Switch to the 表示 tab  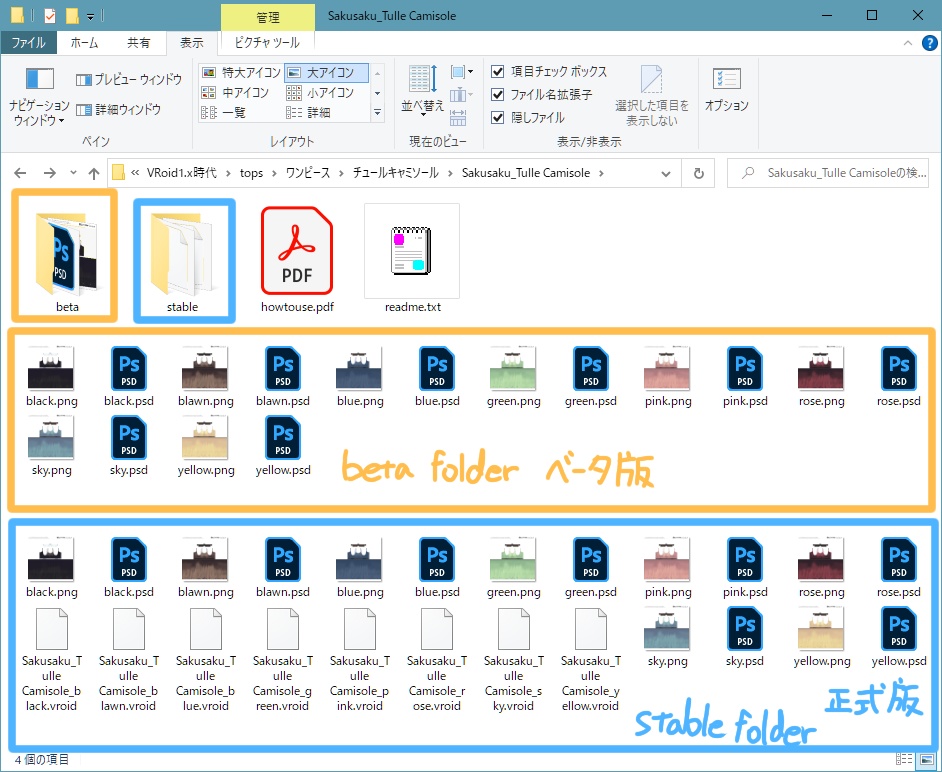pyautogui.click(x=192, y=43)
